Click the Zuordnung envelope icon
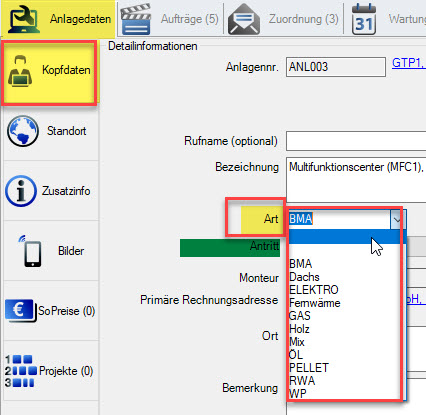Viewport: 426px width, 415px height. pos(244,19)
